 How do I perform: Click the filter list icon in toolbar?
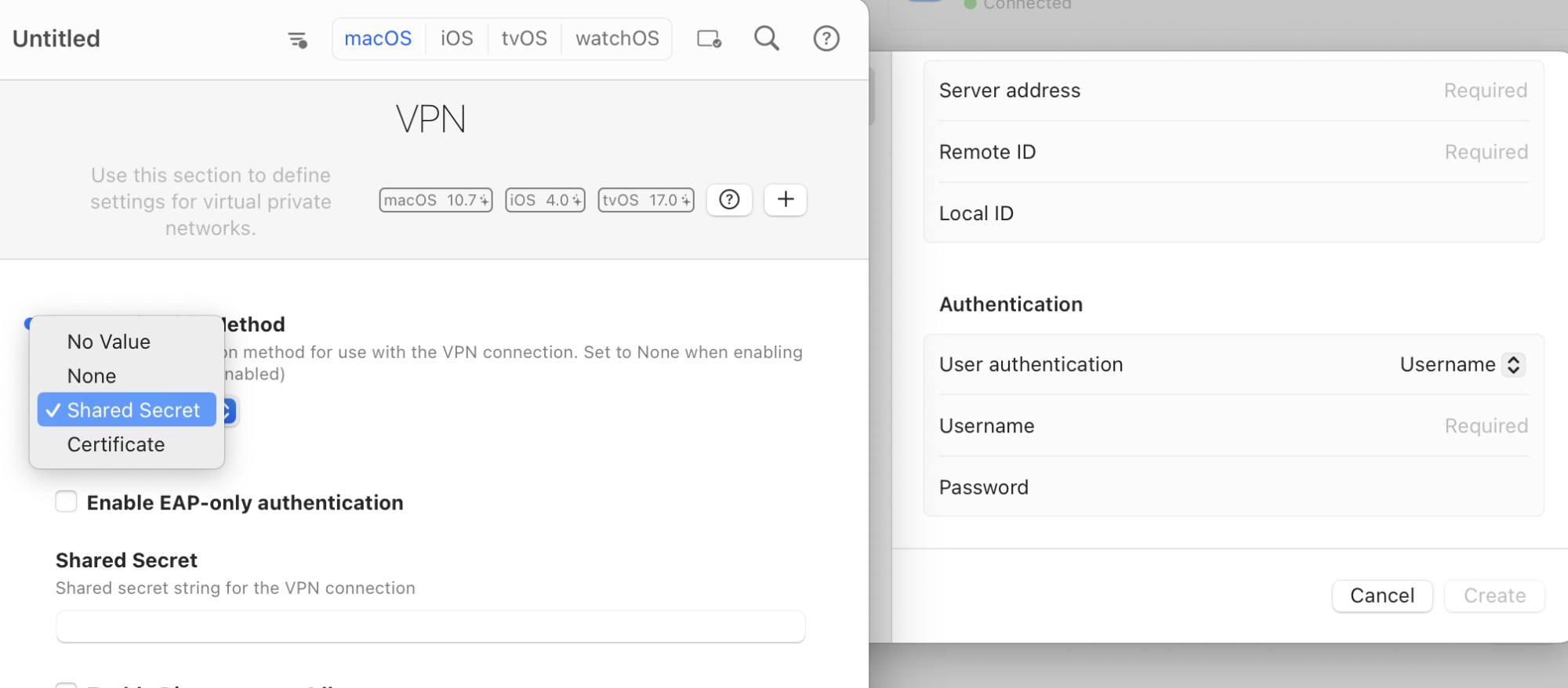coord(297,39)
